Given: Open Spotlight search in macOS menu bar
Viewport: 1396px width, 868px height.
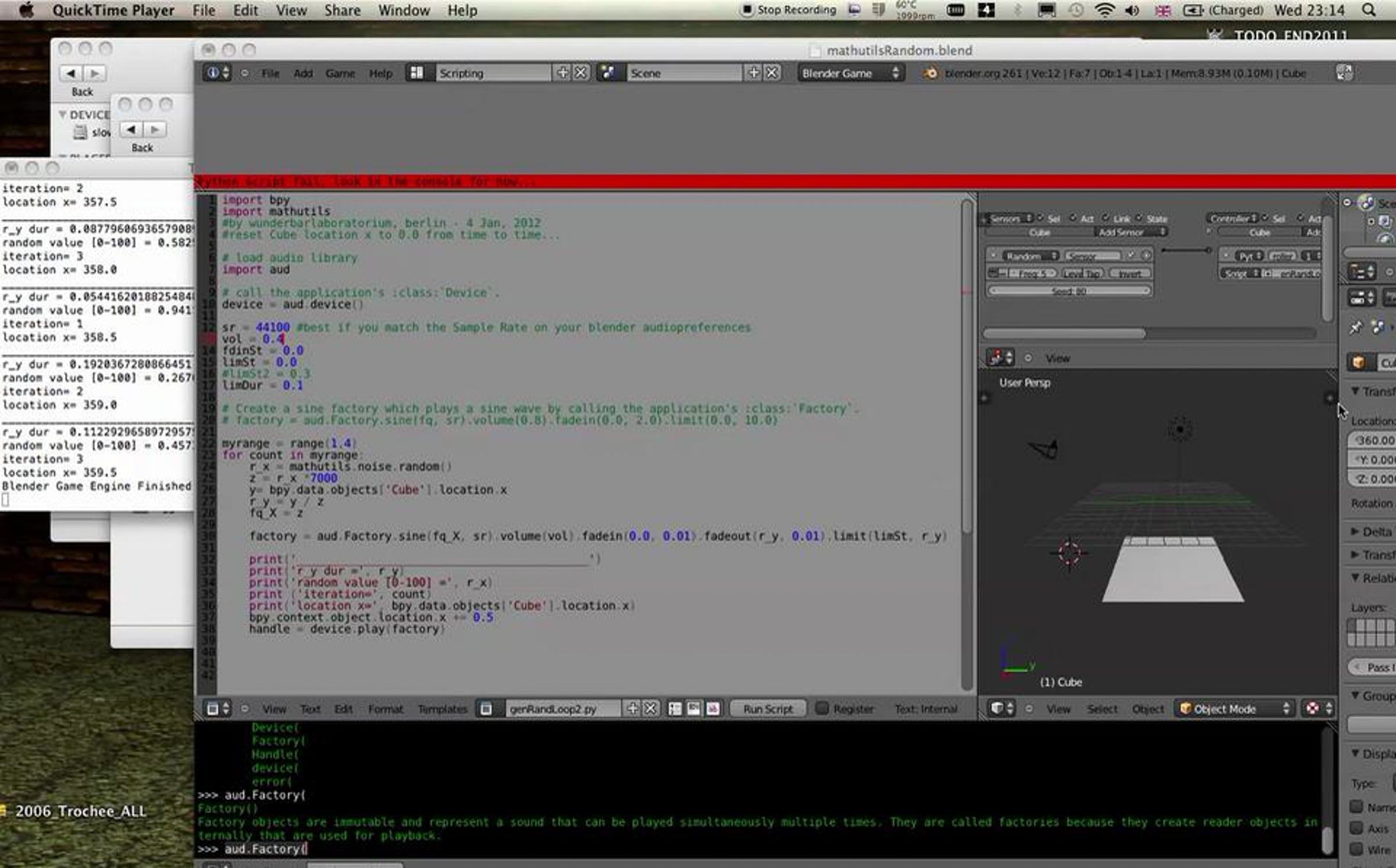Looking at the screenshot, I should click(x=1370, y=10).
